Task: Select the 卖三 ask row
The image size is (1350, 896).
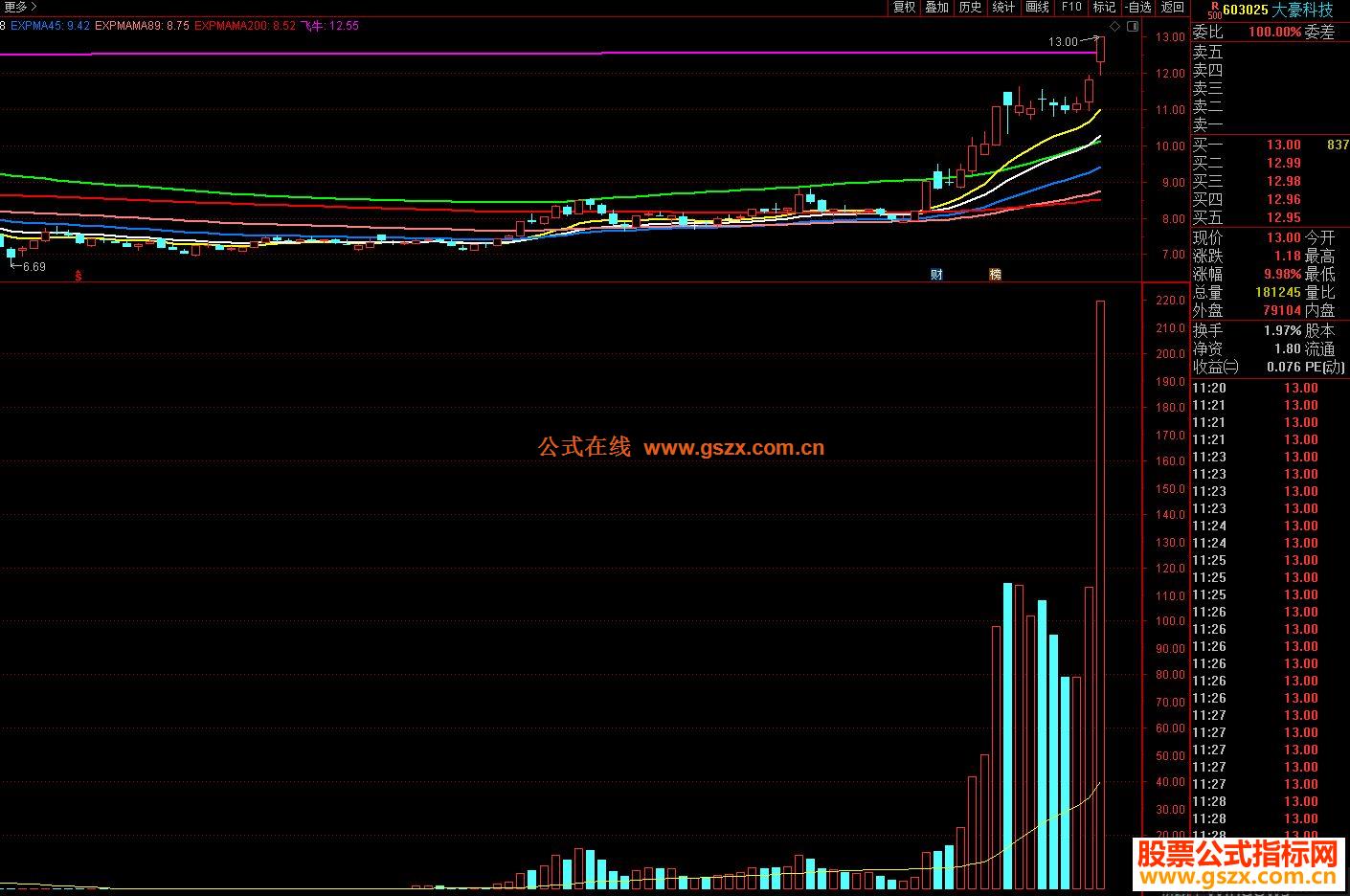Action: [x=1270, y=88]
